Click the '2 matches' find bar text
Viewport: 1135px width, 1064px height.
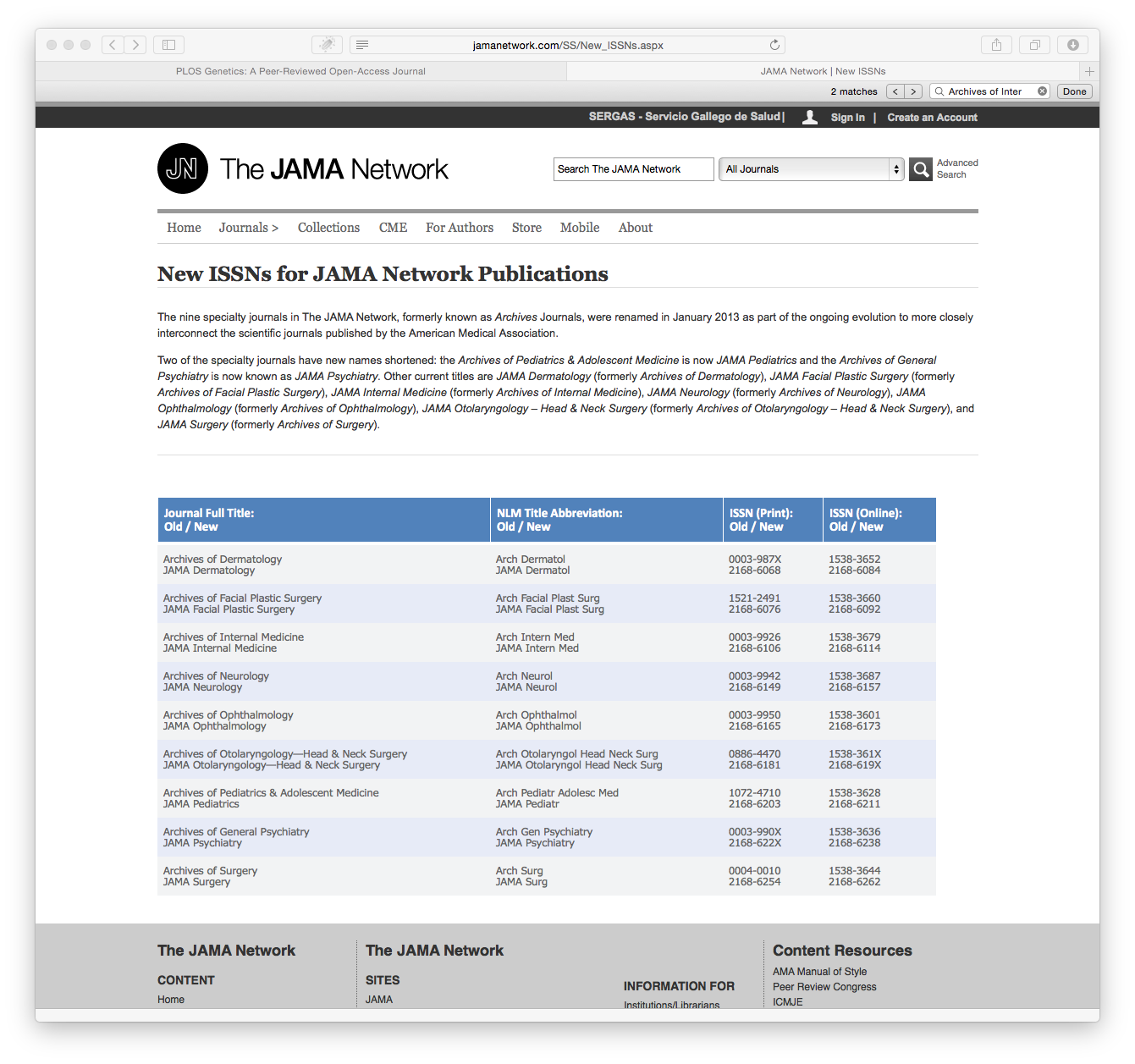[854, 91]
